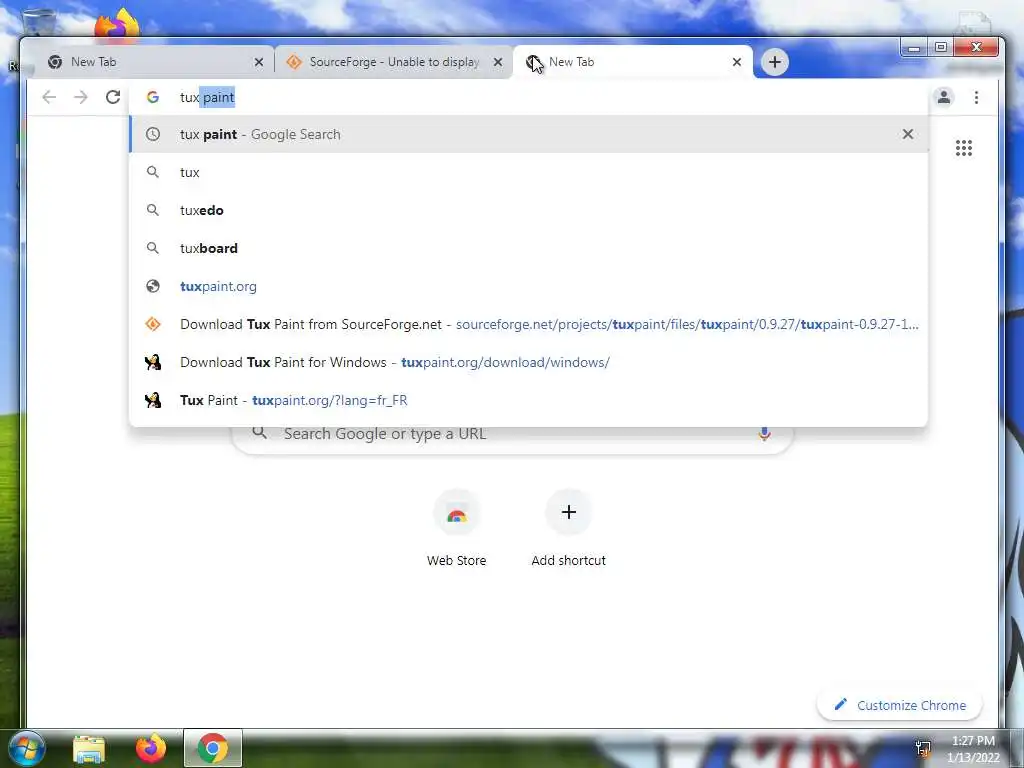The width and height of the screenshot is (1024, 768).
Task: Click the Google logo in address bar
Action: coord(153,97)
